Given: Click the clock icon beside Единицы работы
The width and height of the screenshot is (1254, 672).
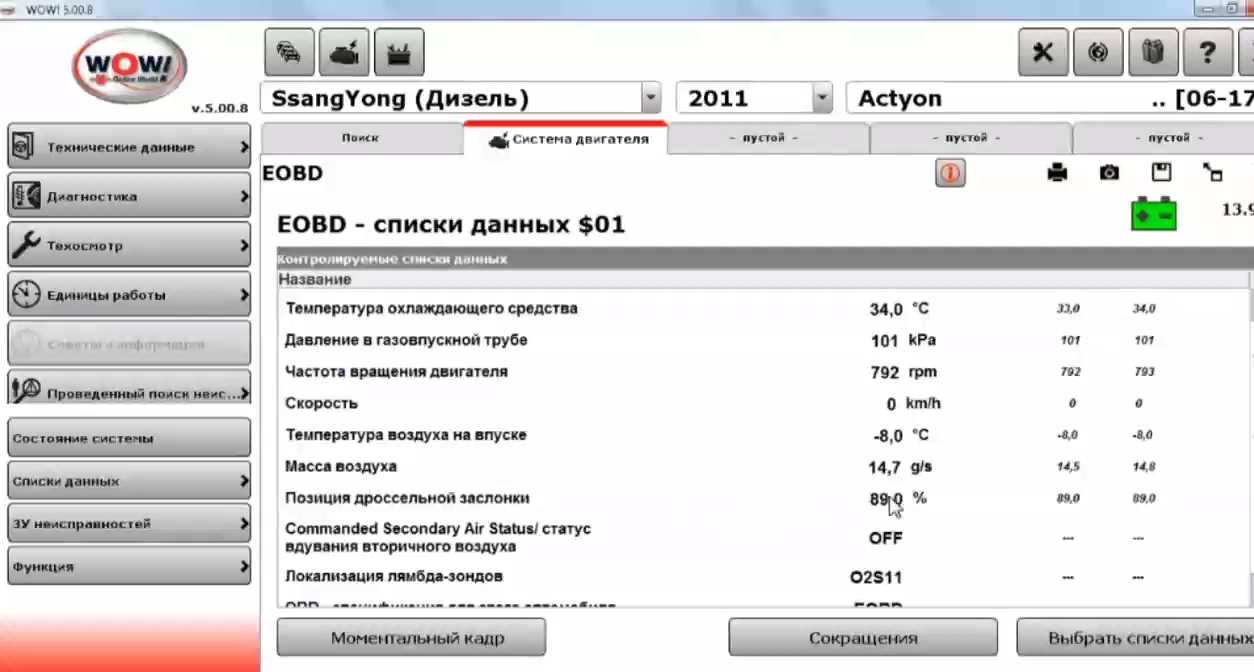Looking at the screenshot, I should [26, 295].
